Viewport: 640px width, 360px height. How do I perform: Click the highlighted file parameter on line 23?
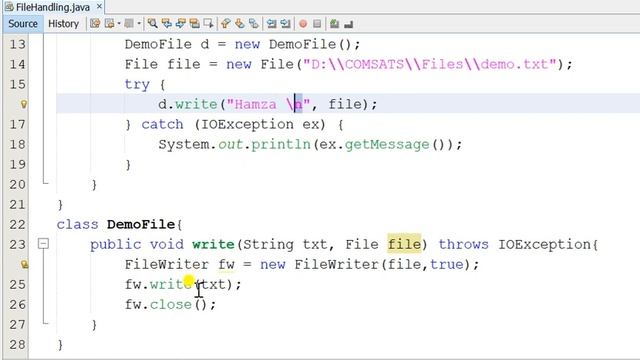(x=404, y=244)
